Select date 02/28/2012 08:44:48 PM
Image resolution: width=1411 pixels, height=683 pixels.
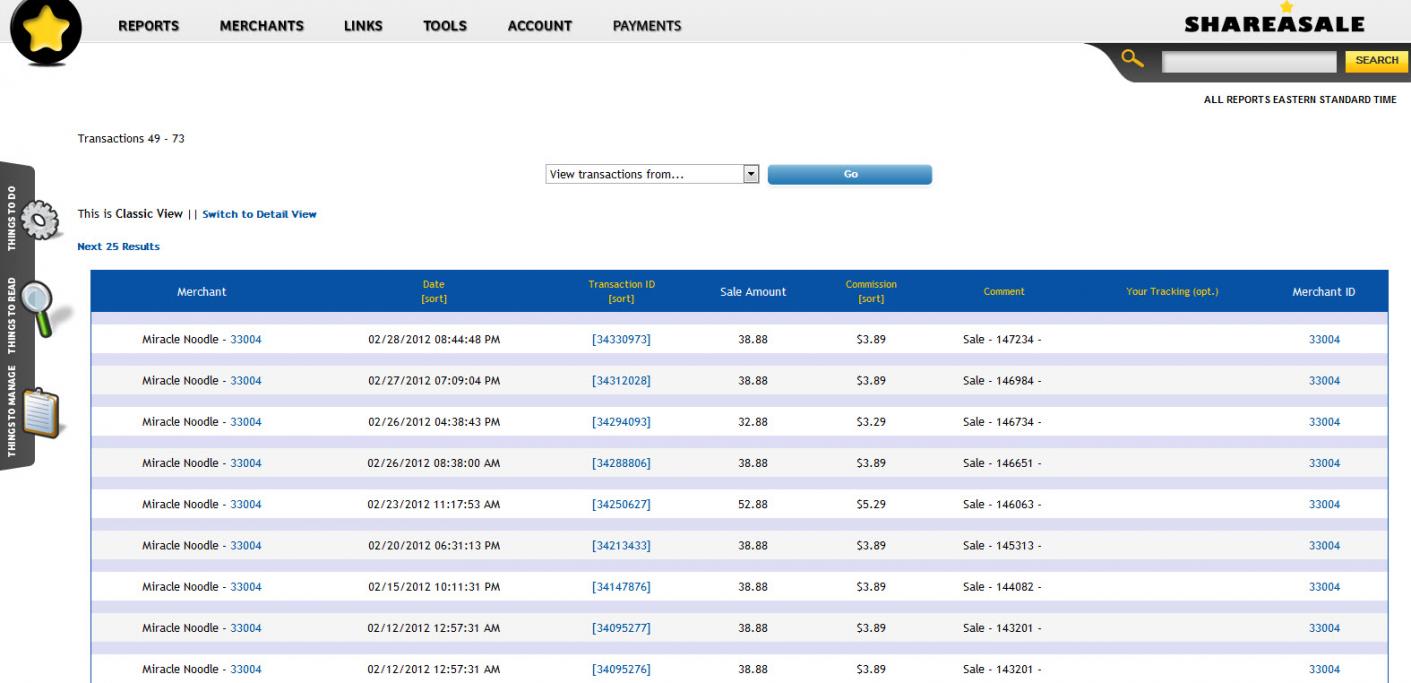coord(434,340)
